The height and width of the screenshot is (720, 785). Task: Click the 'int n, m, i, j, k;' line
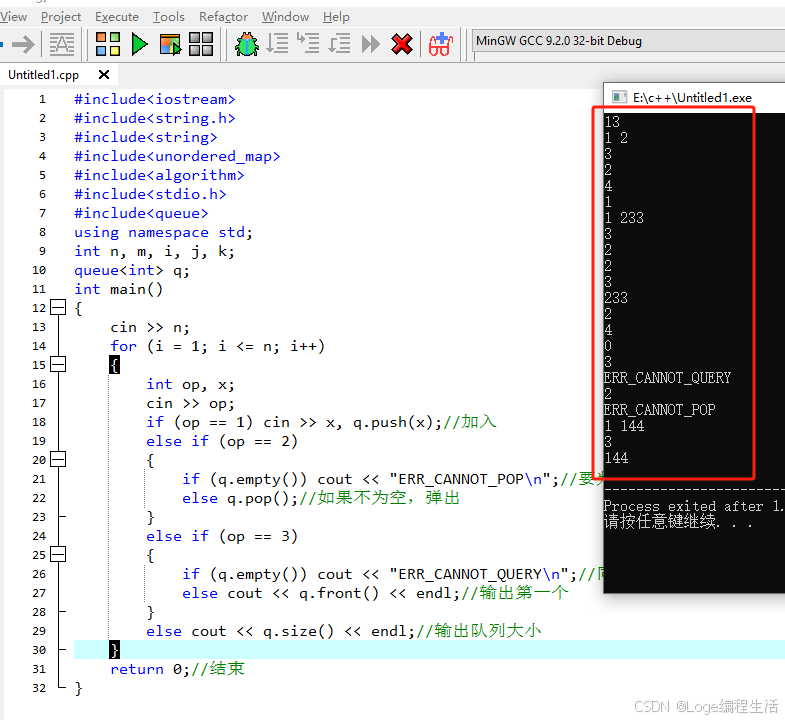tap(154, 251)
